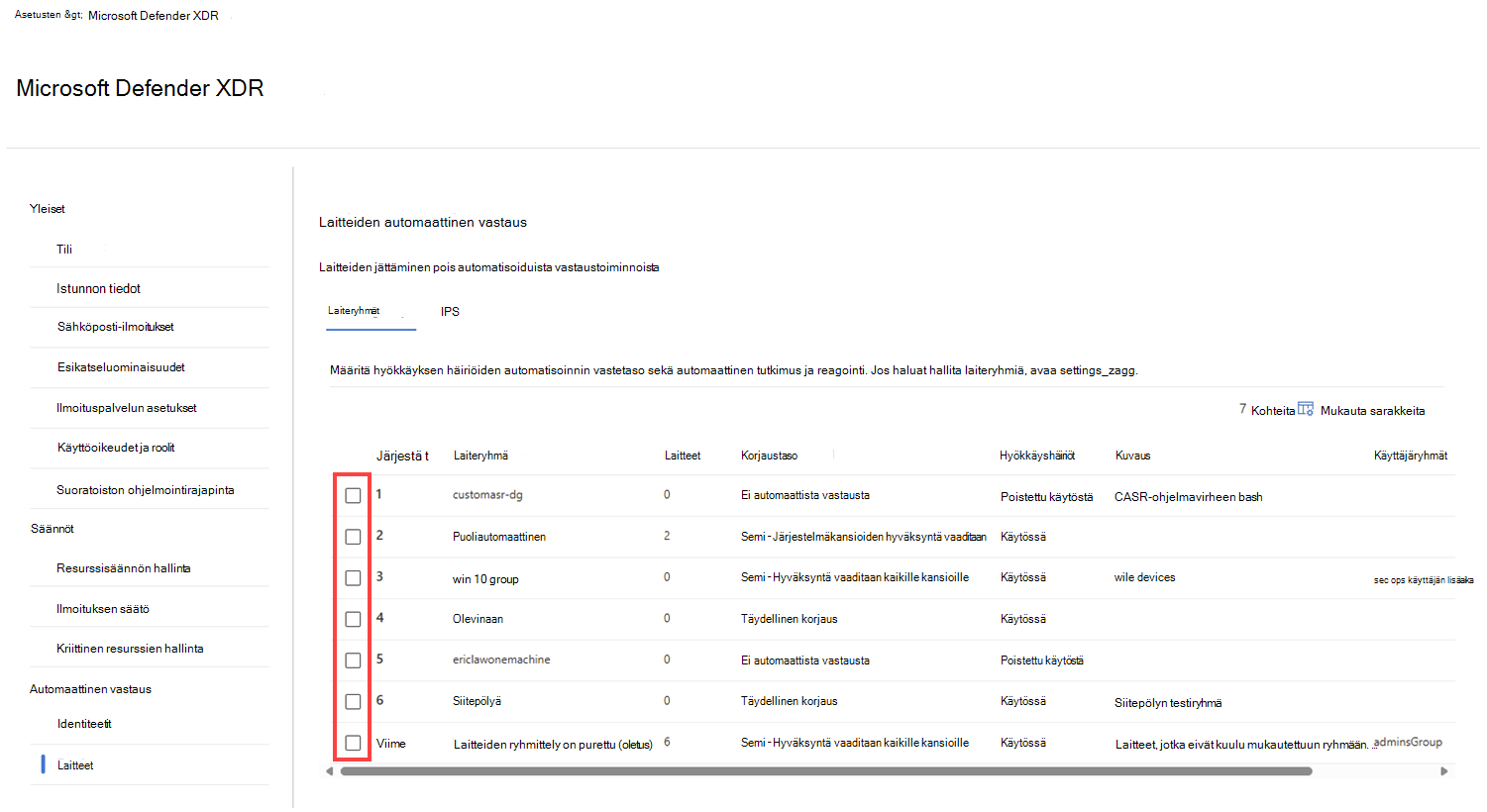Open the Siitepölyä device group

tap(477, 701)
